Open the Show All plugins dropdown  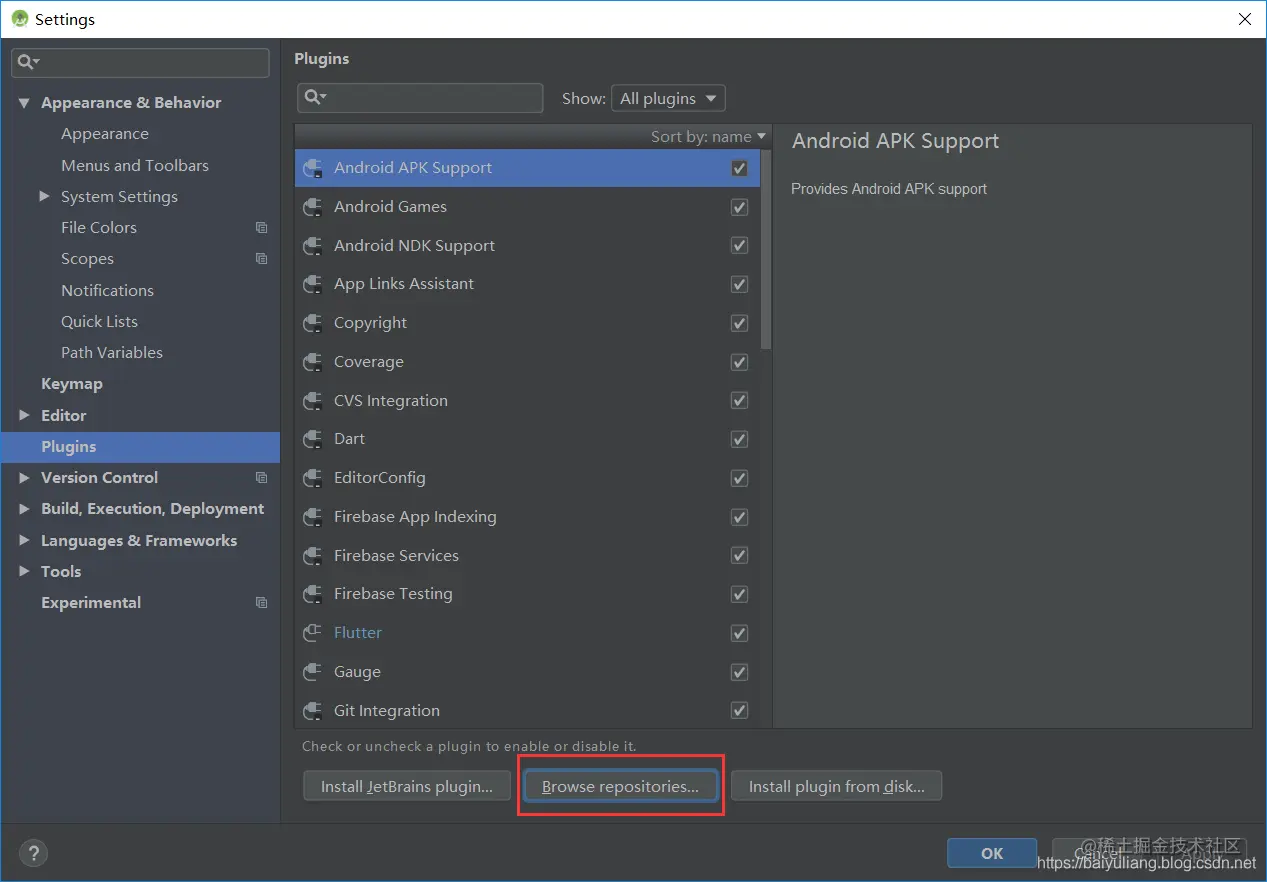click(668, 98)
